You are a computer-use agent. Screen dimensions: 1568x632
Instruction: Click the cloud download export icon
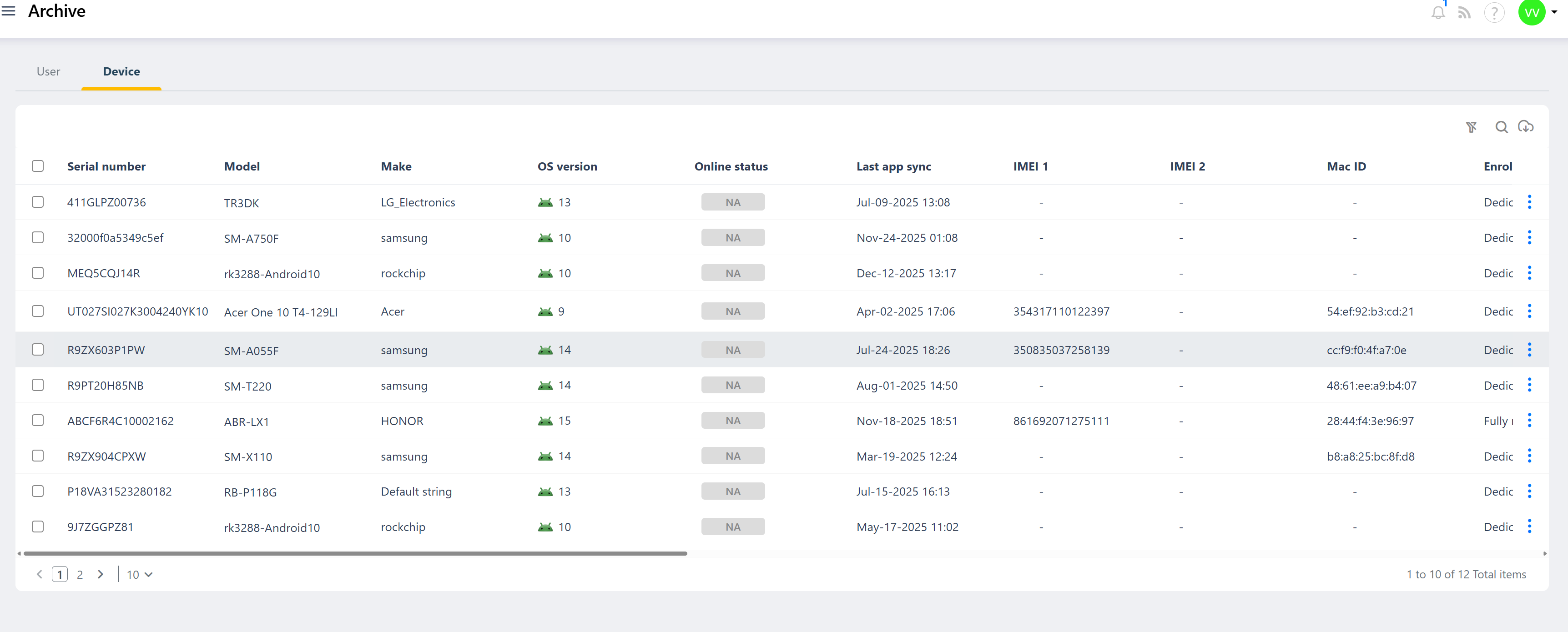[1525, 126]
